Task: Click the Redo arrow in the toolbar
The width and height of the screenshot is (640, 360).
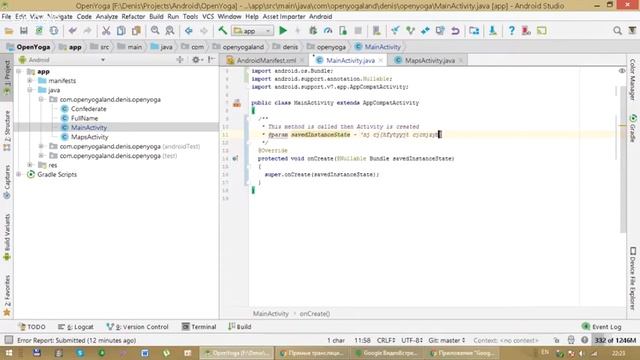Action: pyautogui.click(x=87, y=31)
